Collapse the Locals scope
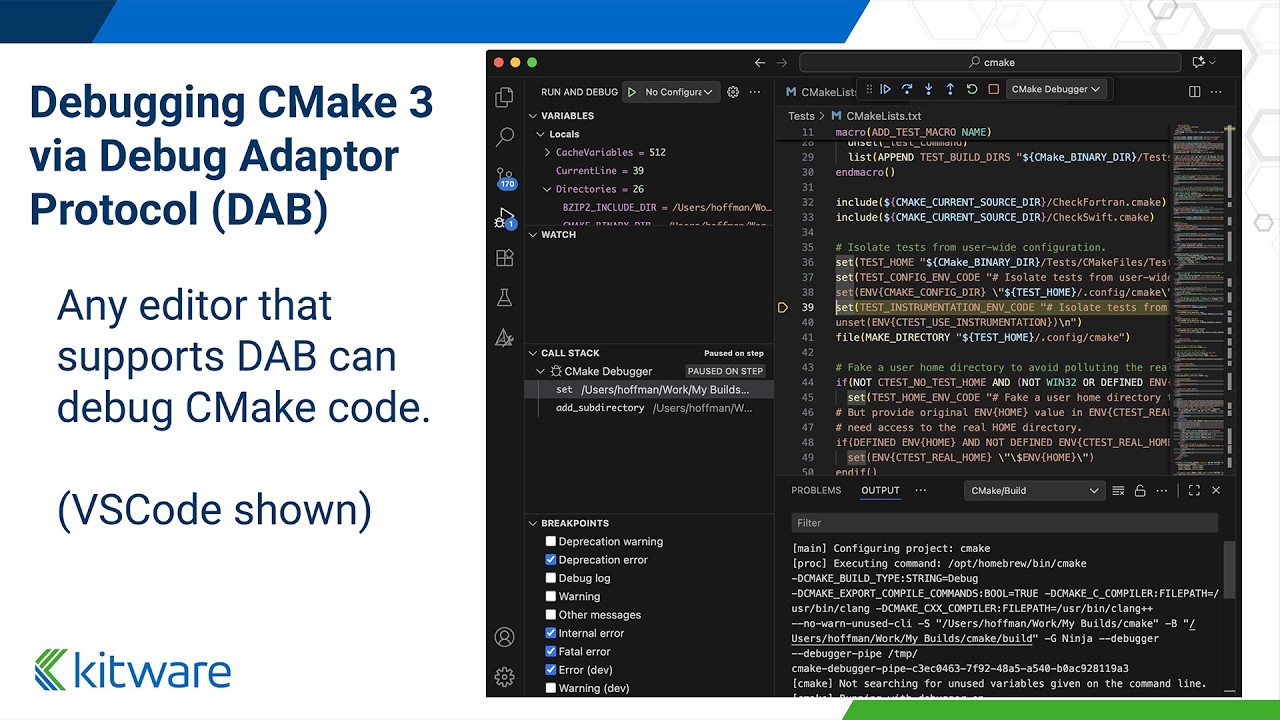1280x720 pixels. pyautogui.click(x=541, y=134)
